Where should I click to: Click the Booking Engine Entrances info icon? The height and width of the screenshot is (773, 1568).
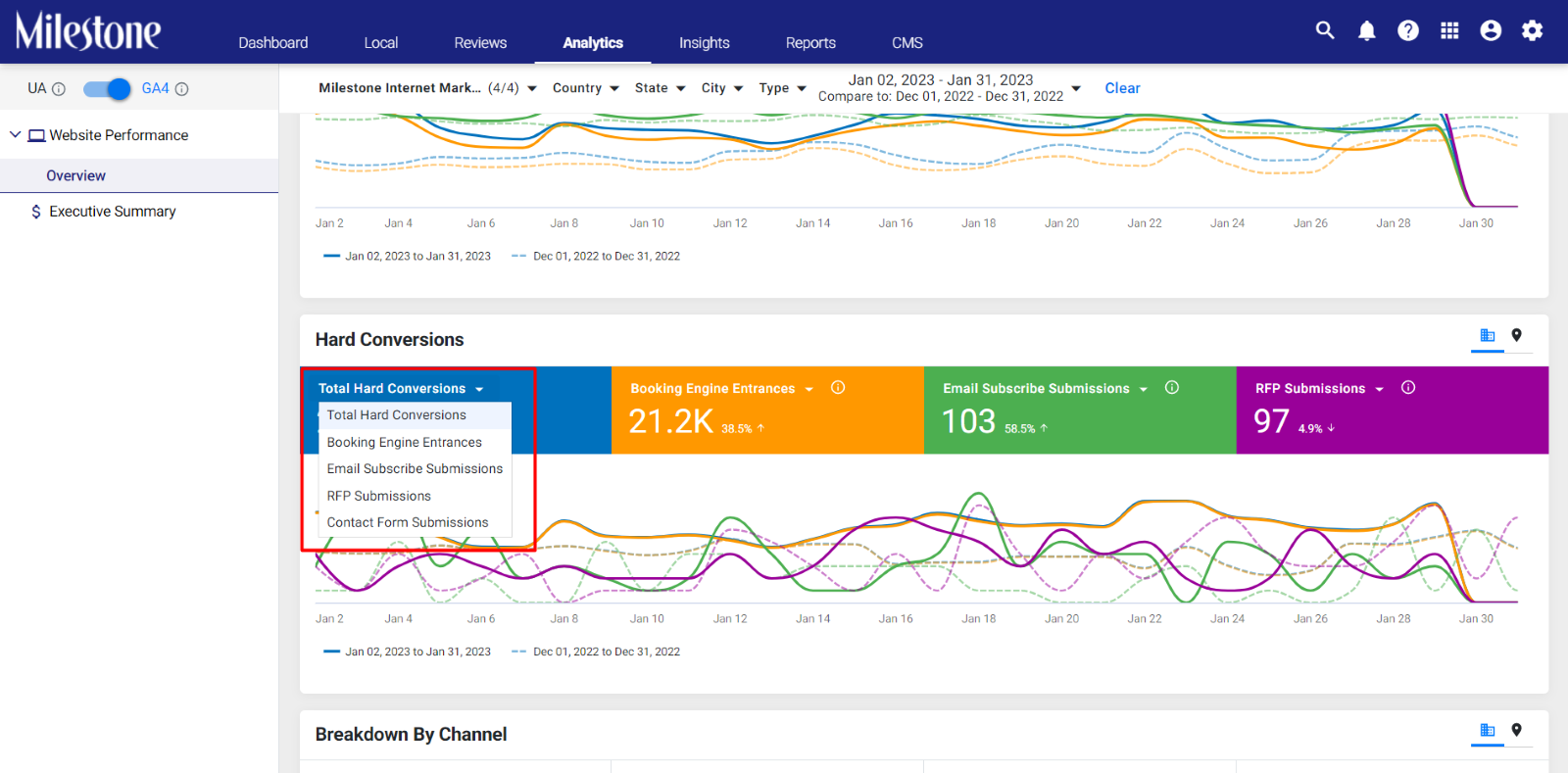pos(838,388)
